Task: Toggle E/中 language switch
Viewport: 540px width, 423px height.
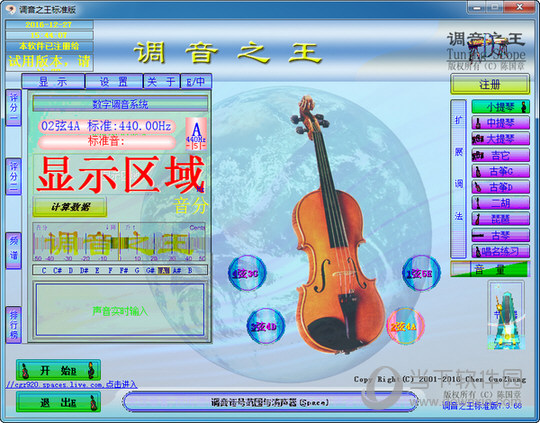Action: pyautogui.click(x=196, y=82)
